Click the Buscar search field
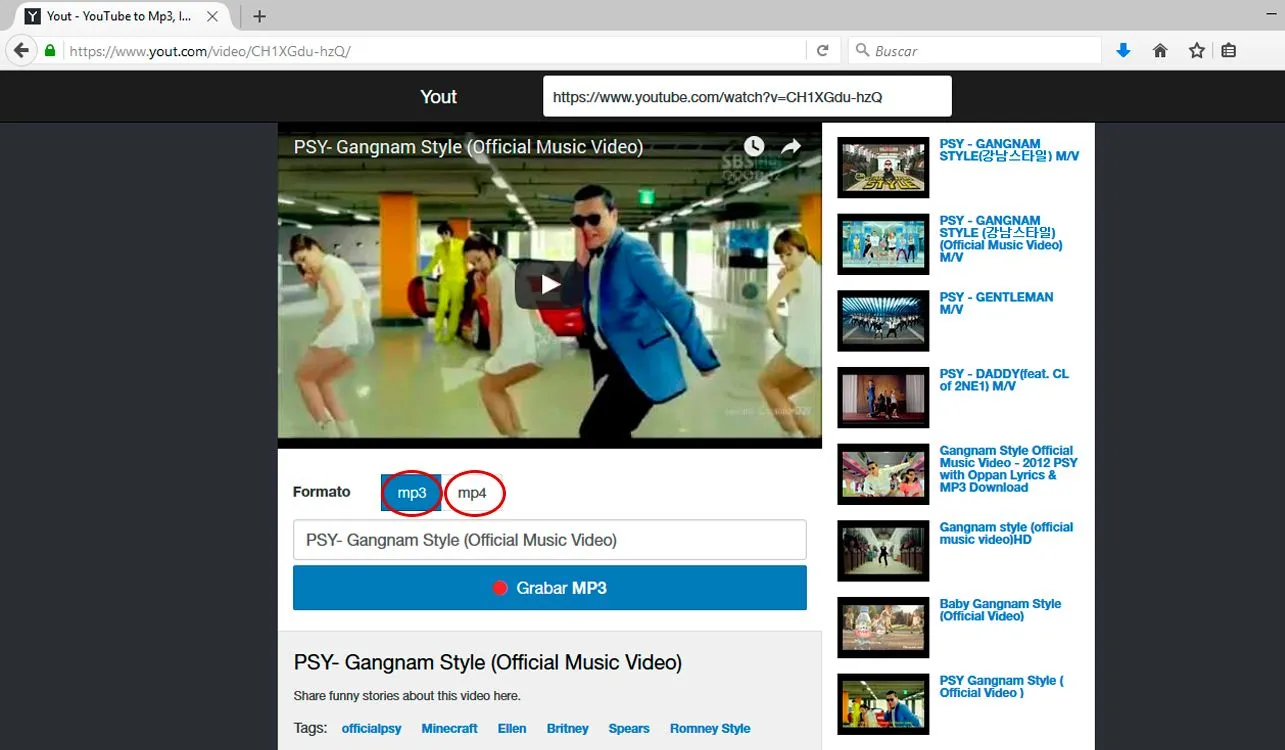The width and height of the screenshot is (1285, 750). pos(975,50)
